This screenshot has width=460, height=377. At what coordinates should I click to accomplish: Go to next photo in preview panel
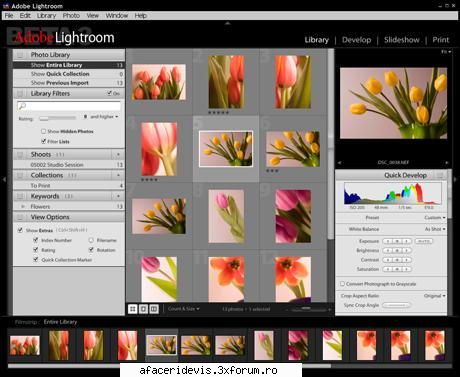point(447,163)
